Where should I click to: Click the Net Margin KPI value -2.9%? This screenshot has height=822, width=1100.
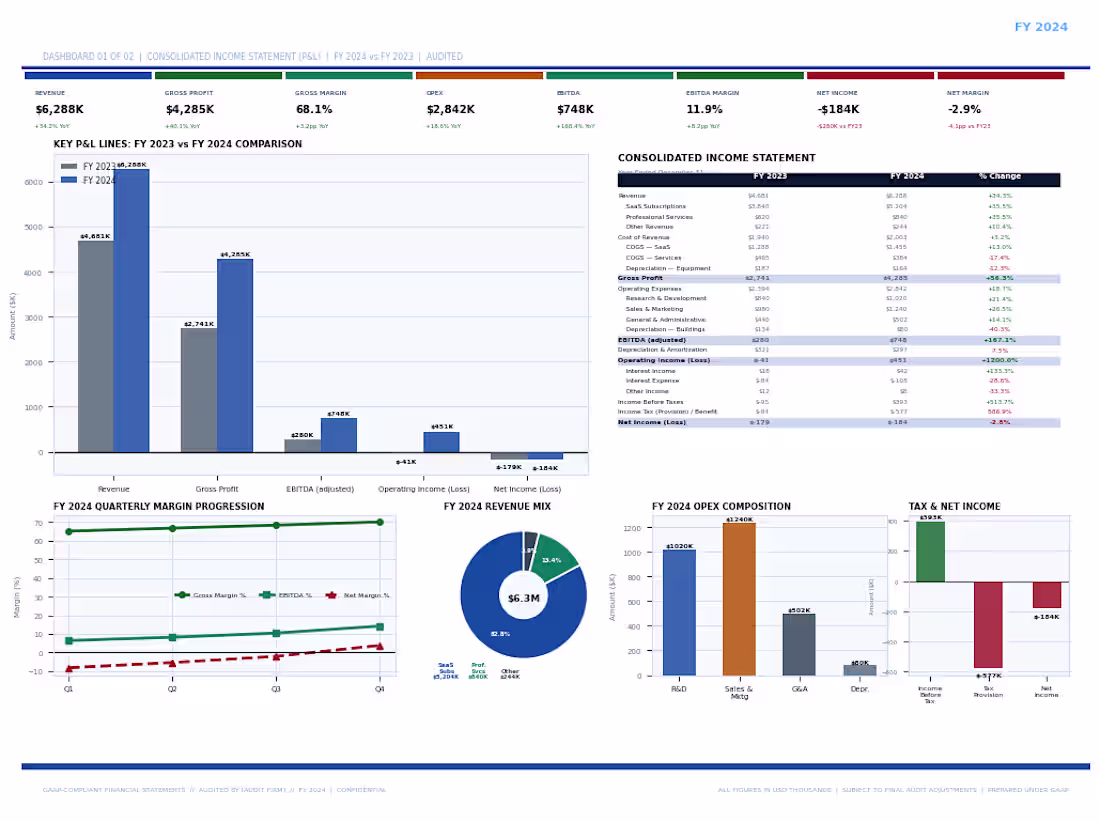(x=964, y=109)
